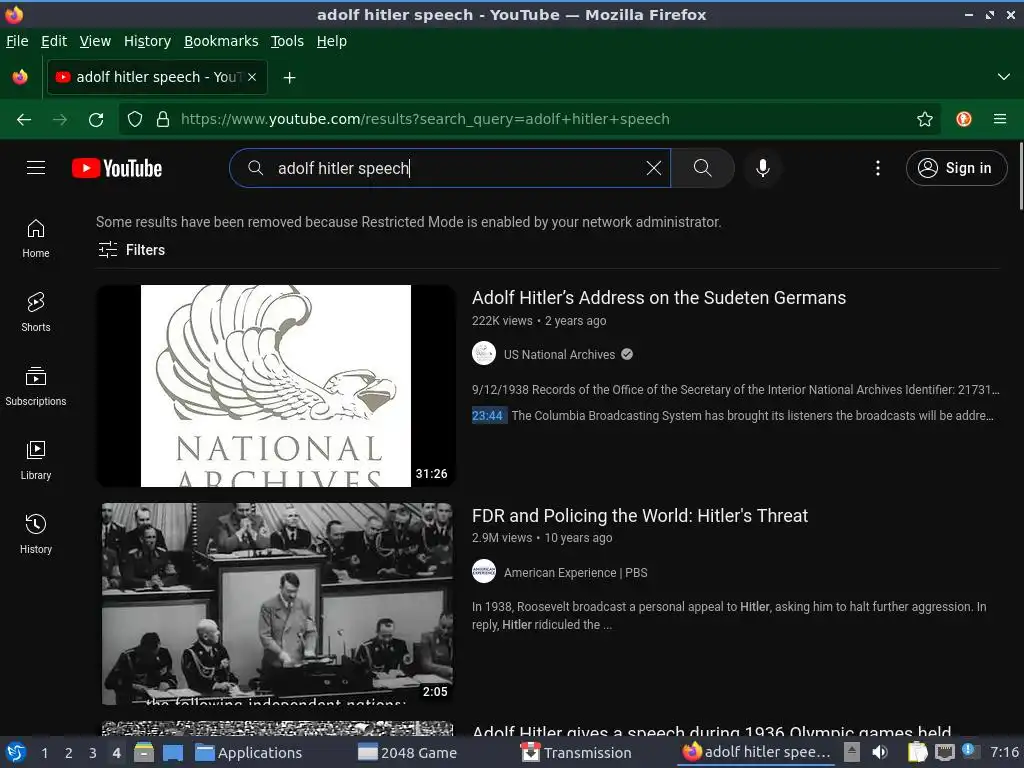Reload the page with the refresh icon
The width and height of the screenshot is (1024, 768).
point(96,120)
